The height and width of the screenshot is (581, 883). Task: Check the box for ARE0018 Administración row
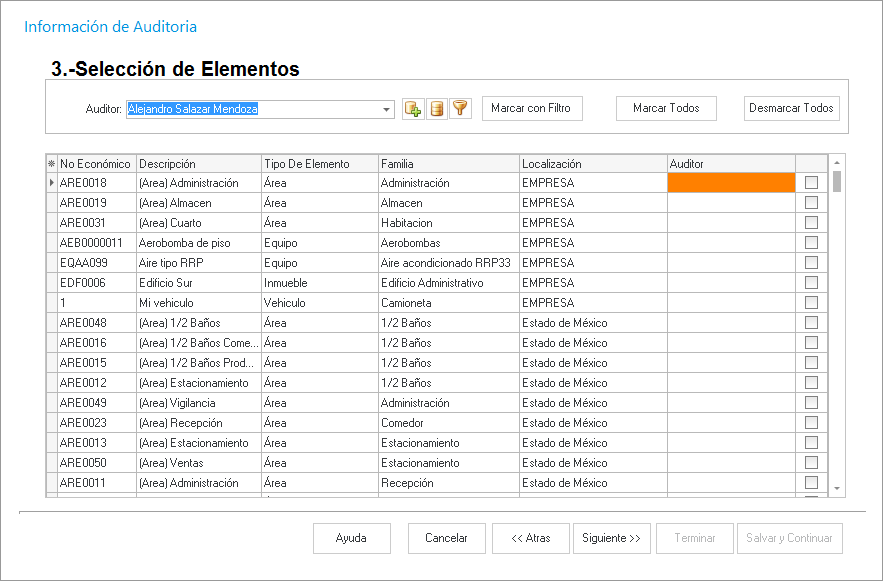(811, 183)
